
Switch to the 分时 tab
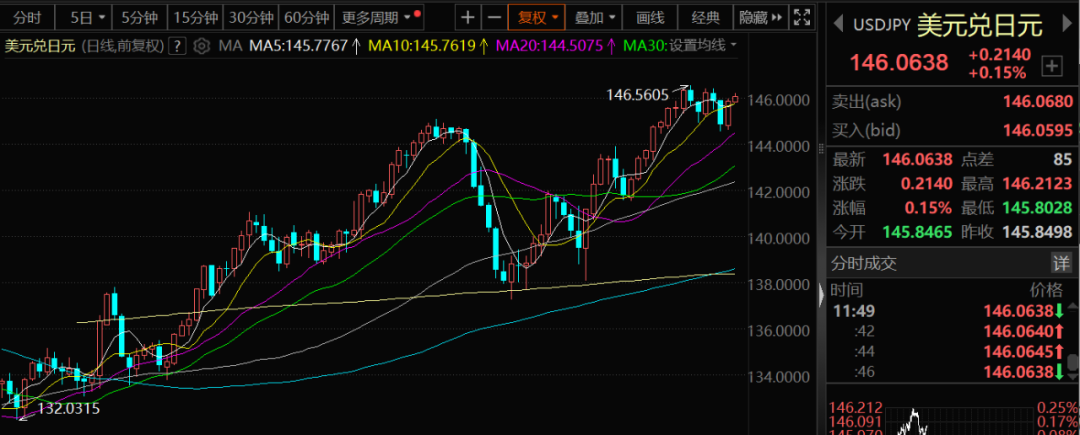25,17
